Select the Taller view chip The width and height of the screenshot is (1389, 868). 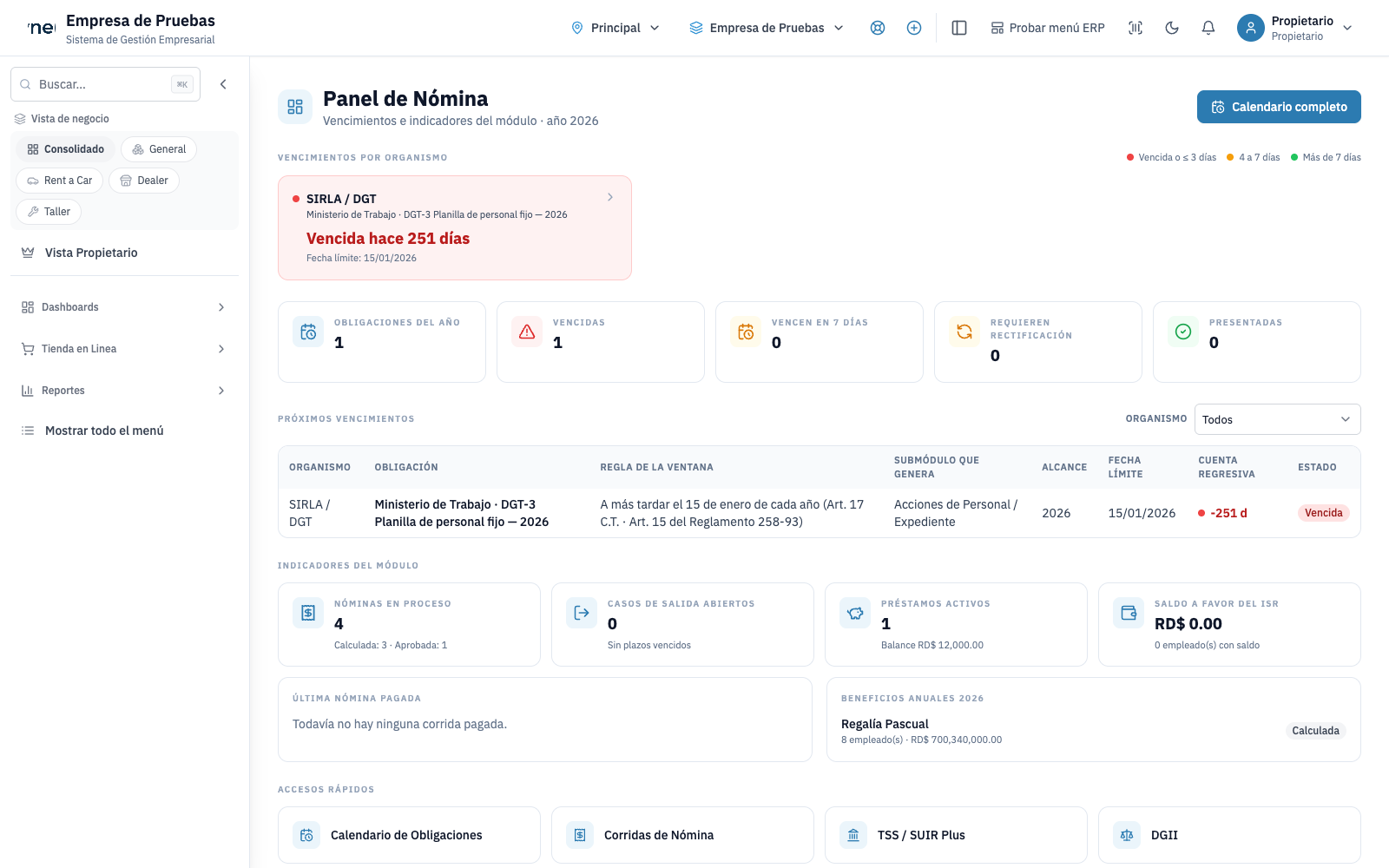(x=49, y=212)
